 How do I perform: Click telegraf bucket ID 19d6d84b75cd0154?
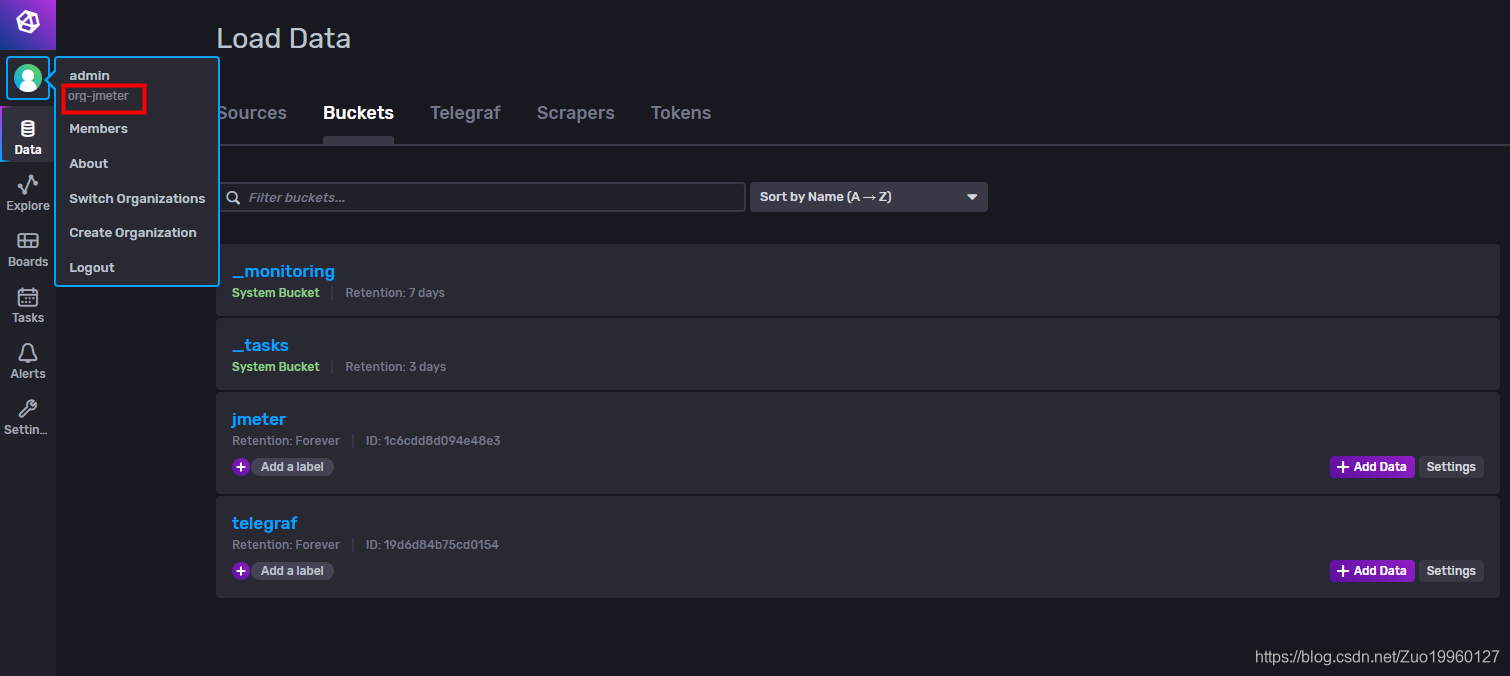point(432,545)
